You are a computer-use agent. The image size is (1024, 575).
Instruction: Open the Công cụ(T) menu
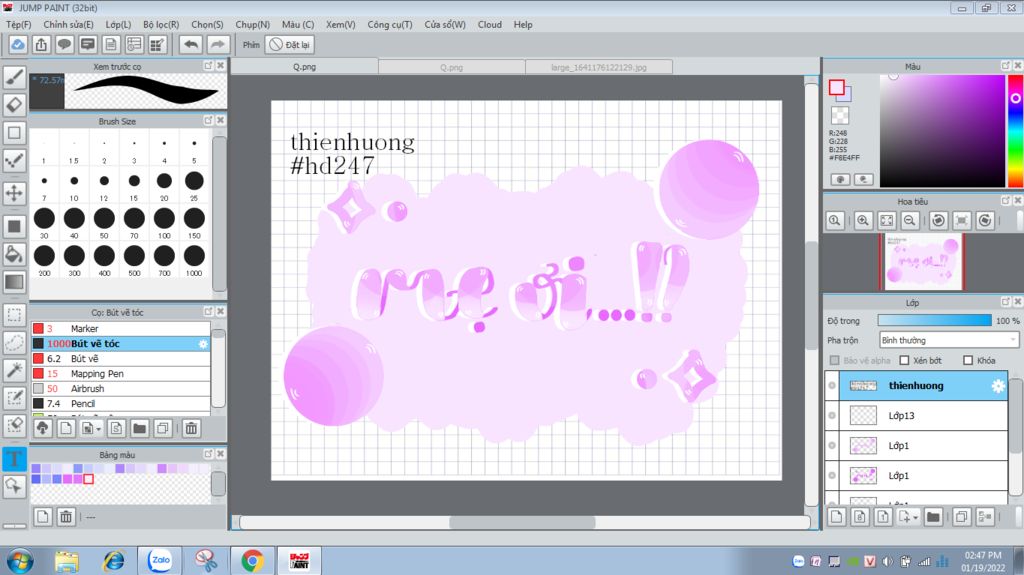pos(390,24)
